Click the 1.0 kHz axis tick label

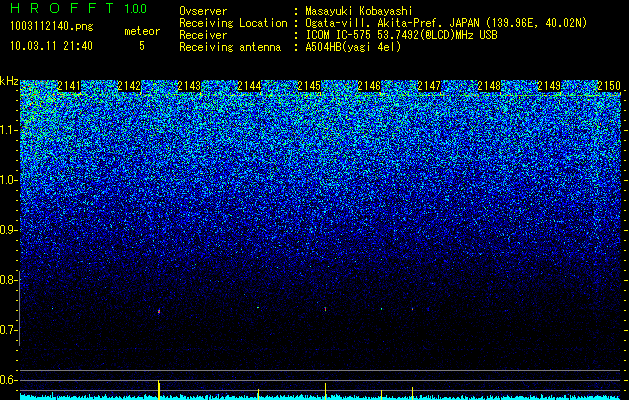[x=8, y=180]
